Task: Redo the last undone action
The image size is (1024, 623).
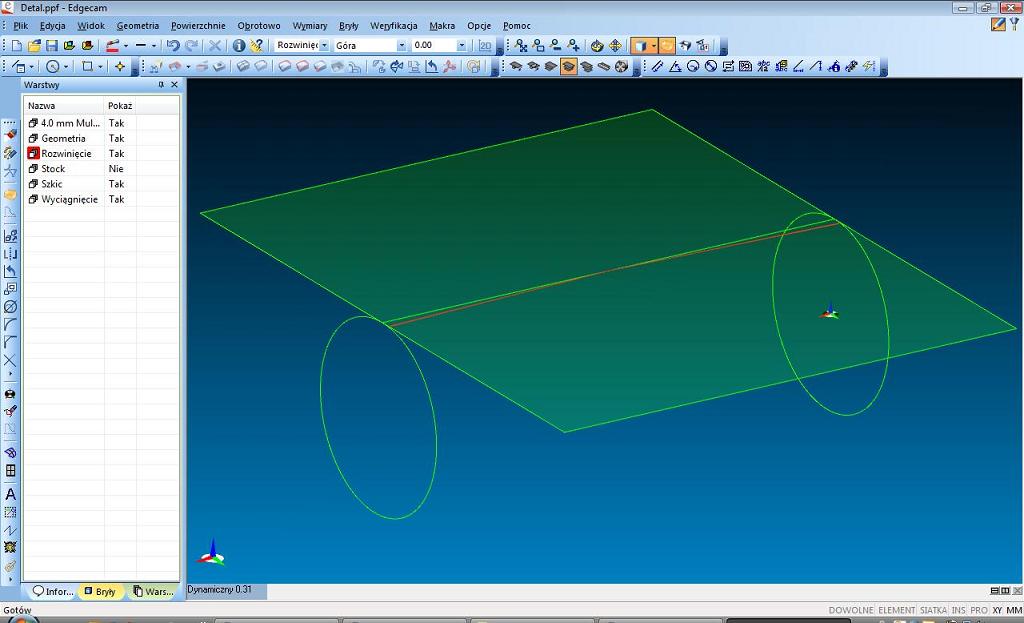Action: pos(191,46)
